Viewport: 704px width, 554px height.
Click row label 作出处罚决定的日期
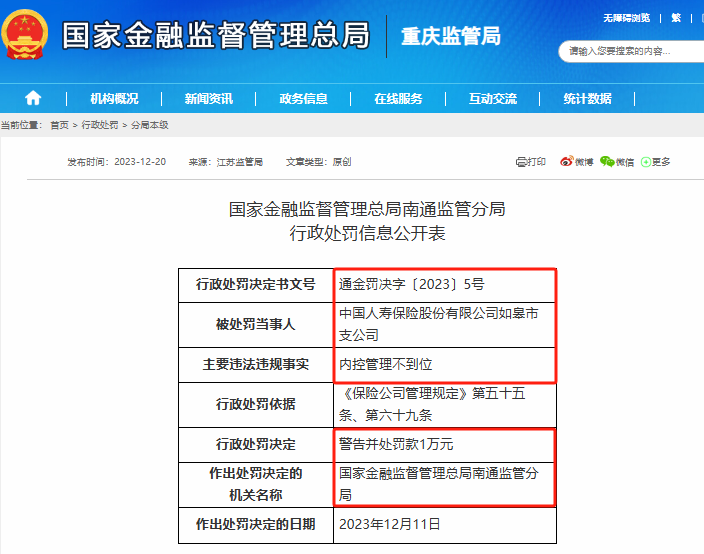256,525
